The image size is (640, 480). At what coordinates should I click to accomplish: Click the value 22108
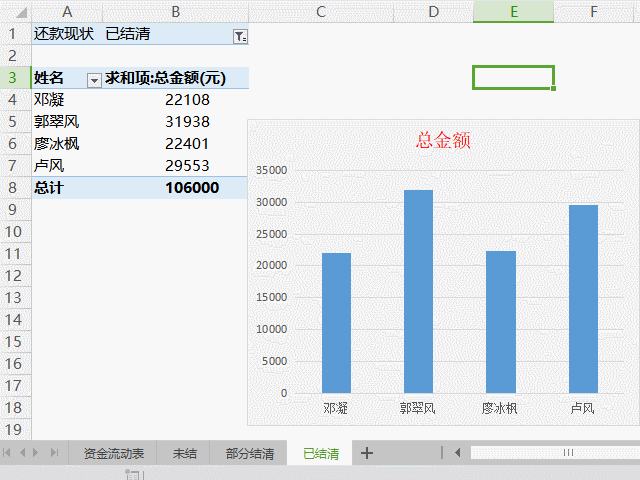187,100
